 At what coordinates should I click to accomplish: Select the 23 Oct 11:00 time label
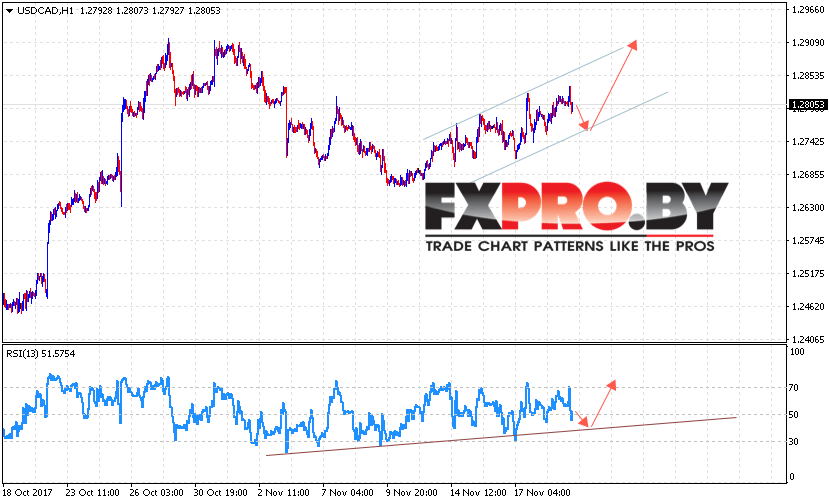(x=93, y=492)
